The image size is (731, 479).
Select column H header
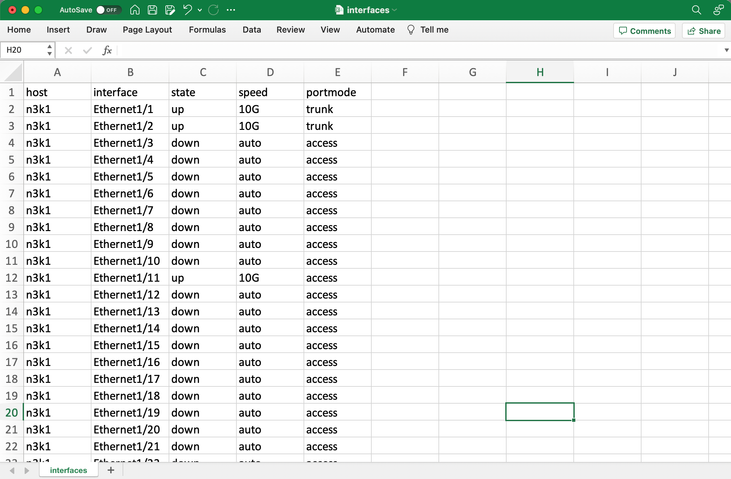point(540,72)
